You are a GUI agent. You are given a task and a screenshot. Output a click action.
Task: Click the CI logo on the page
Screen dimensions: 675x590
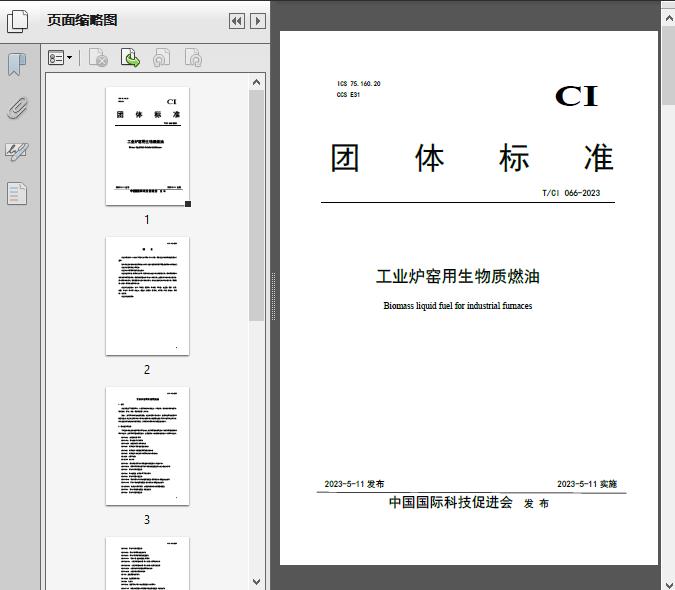(x=576, y=96)
